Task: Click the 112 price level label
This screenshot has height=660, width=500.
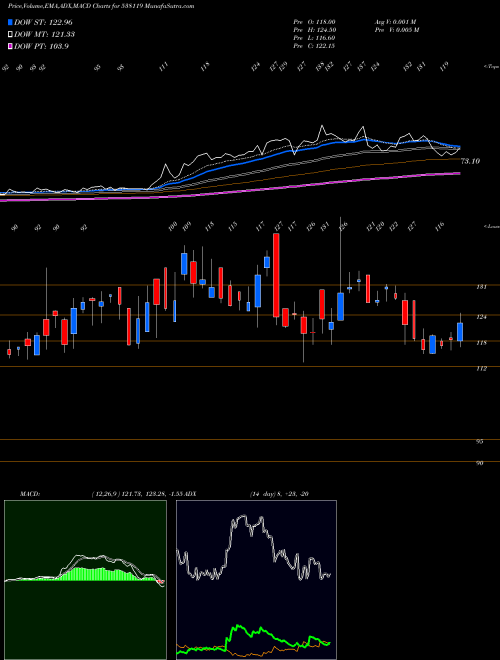Action: pos(481,369)
